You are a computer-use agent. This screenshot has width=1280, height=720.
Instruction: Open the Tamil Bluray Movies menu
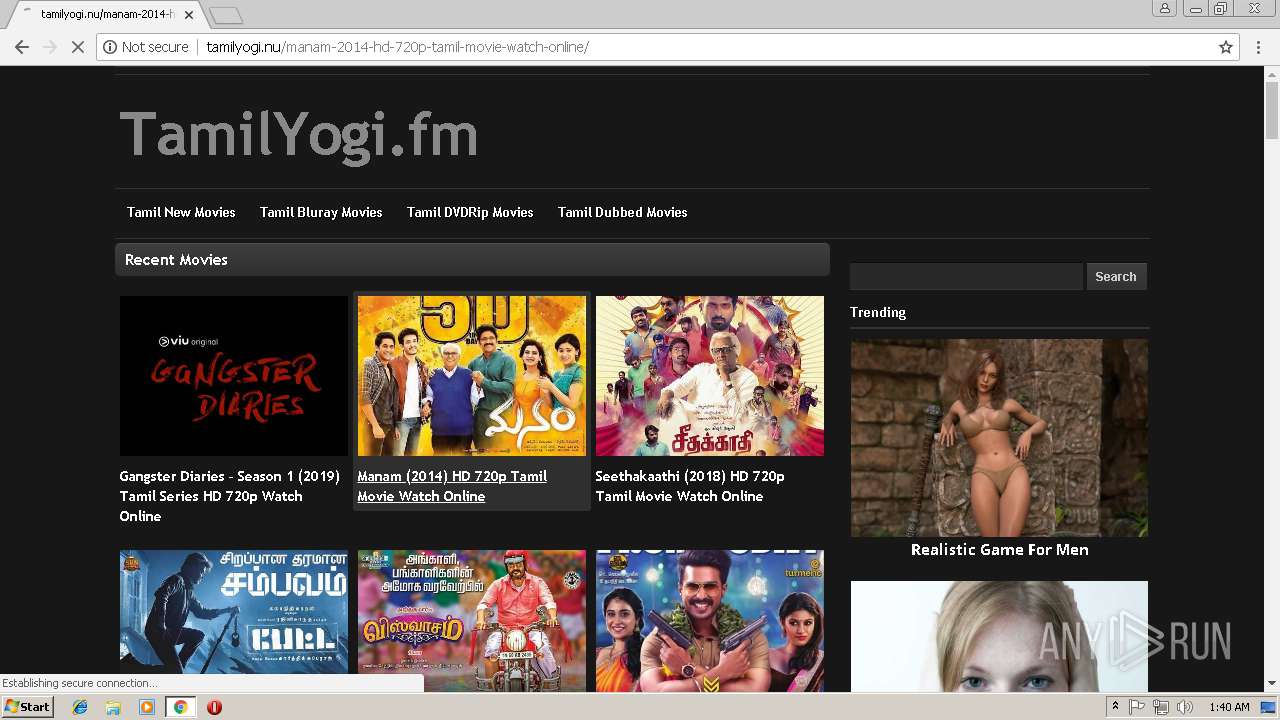tap(321, 212)
